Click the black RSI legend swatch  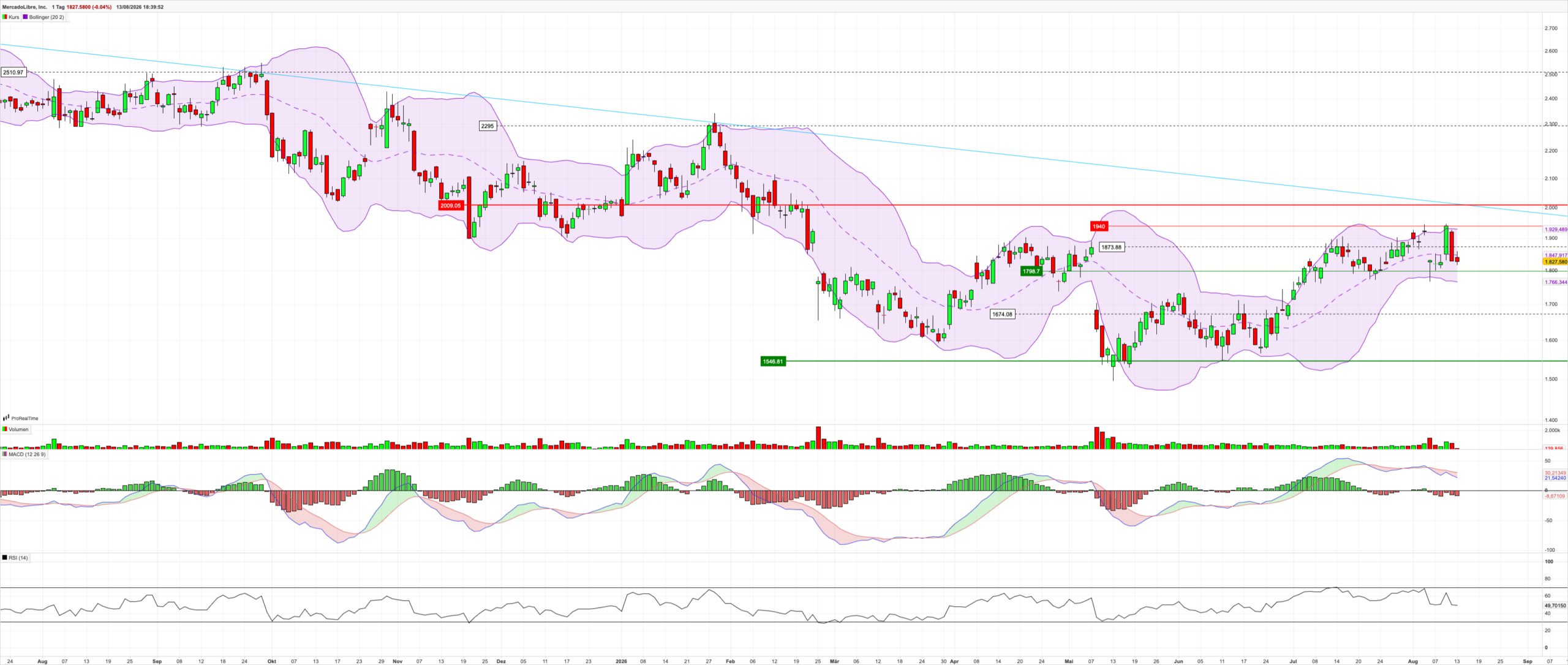coord(5,558)
